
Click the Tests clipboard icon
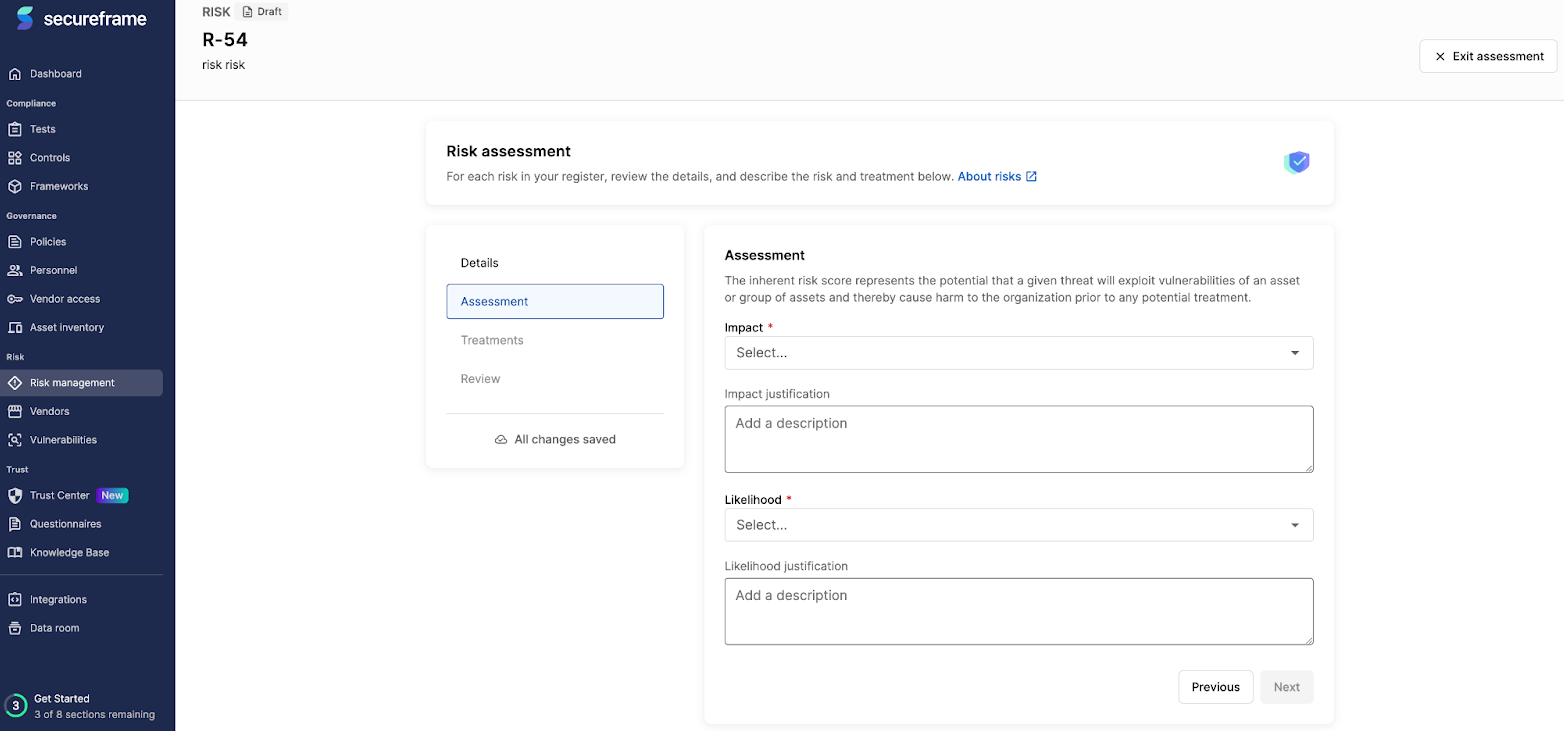tap(15, 129)
